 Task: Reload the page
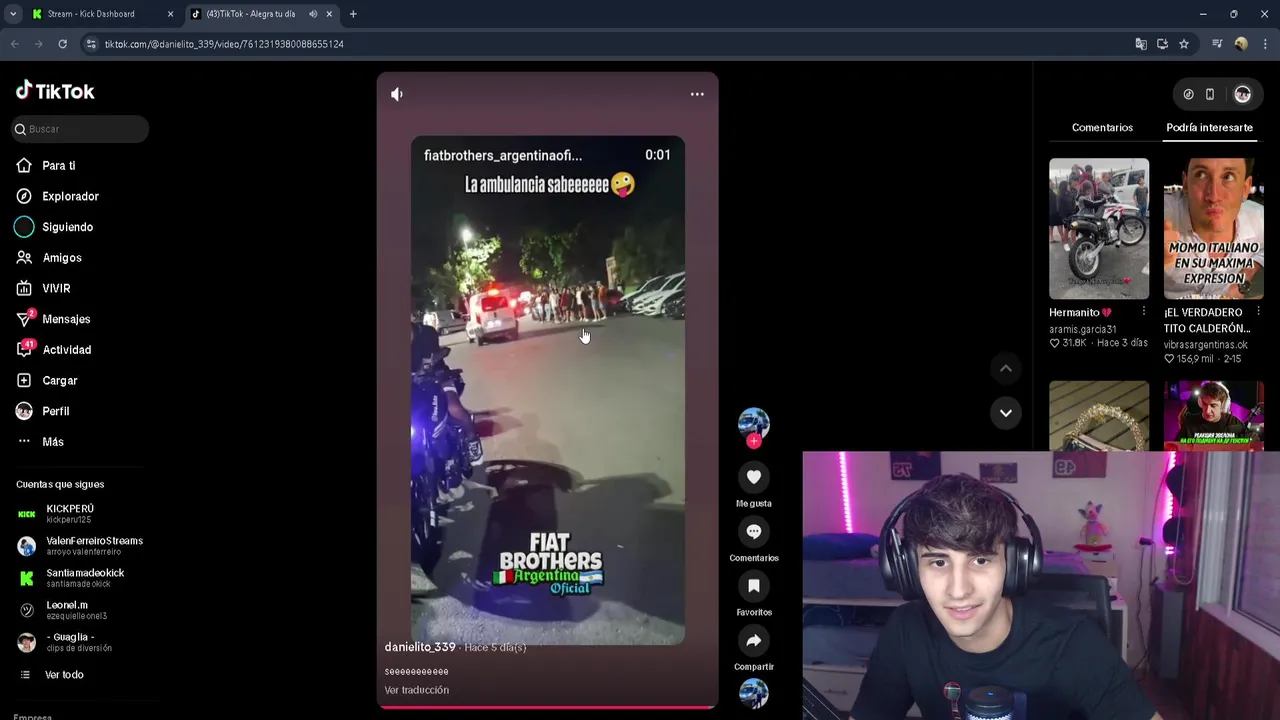(x=62, y=44)
